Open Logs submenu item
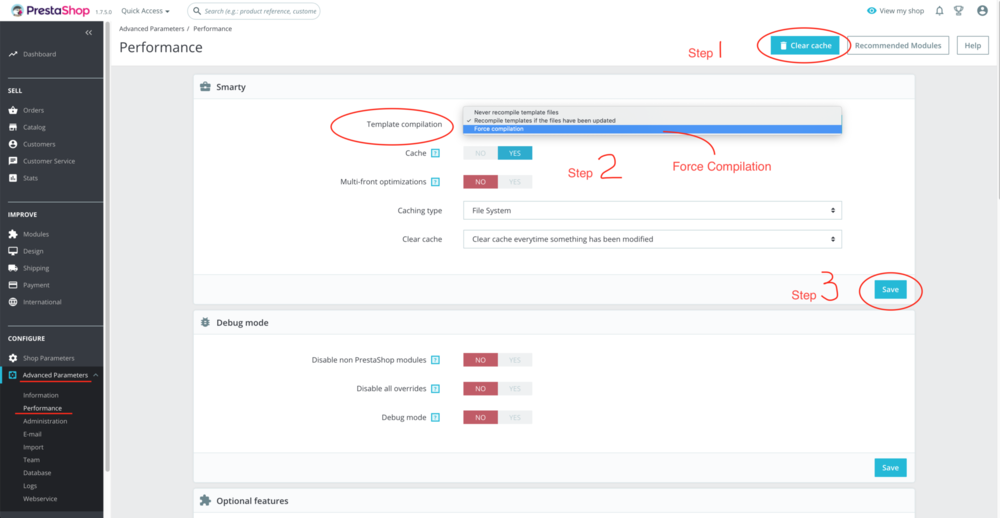The image size is (1000, 518). click(x=31, y=485)
